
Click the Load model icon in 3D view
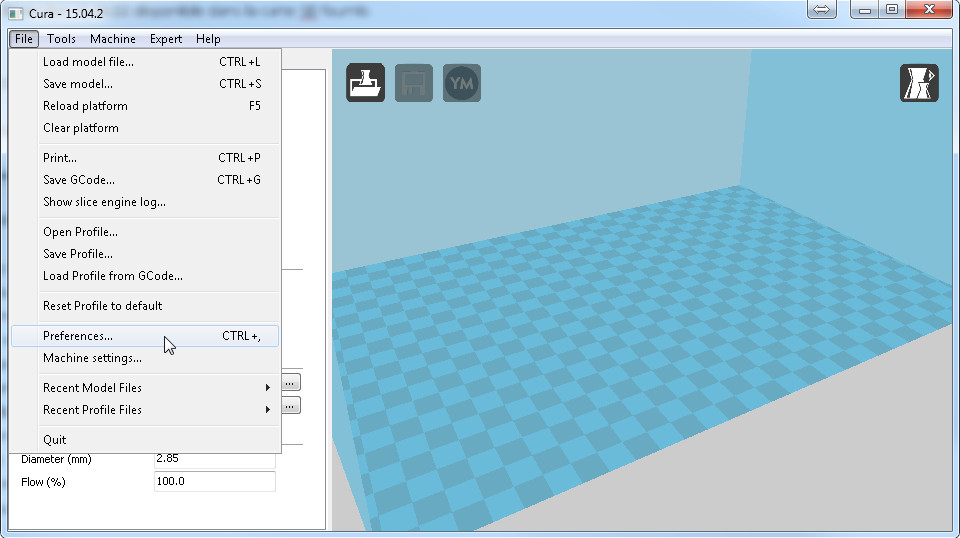pyautogui.click(x=366, y=83)
